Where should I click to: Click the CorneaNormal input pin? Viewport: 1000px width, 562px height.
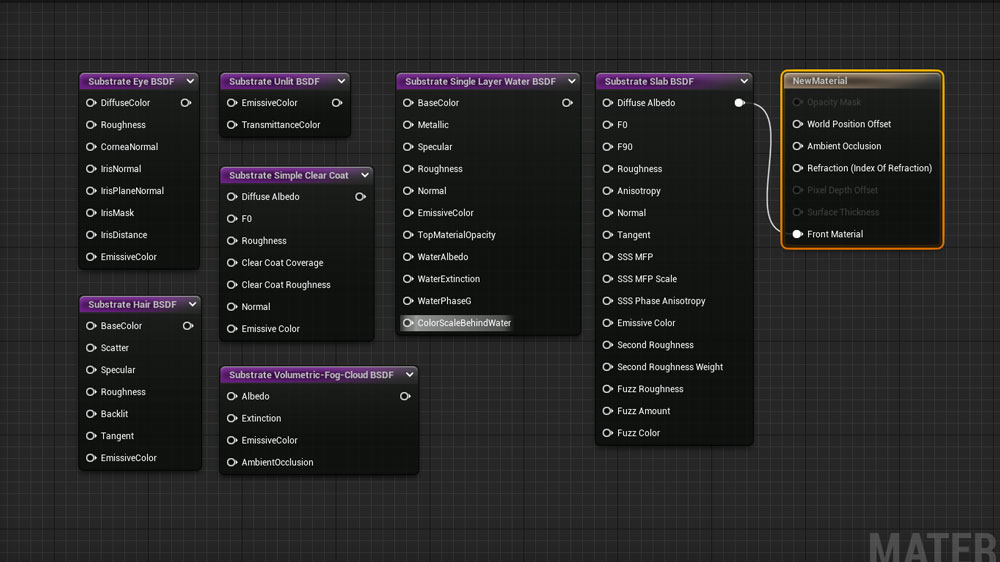pyautogui.click(x=91, y=147)
